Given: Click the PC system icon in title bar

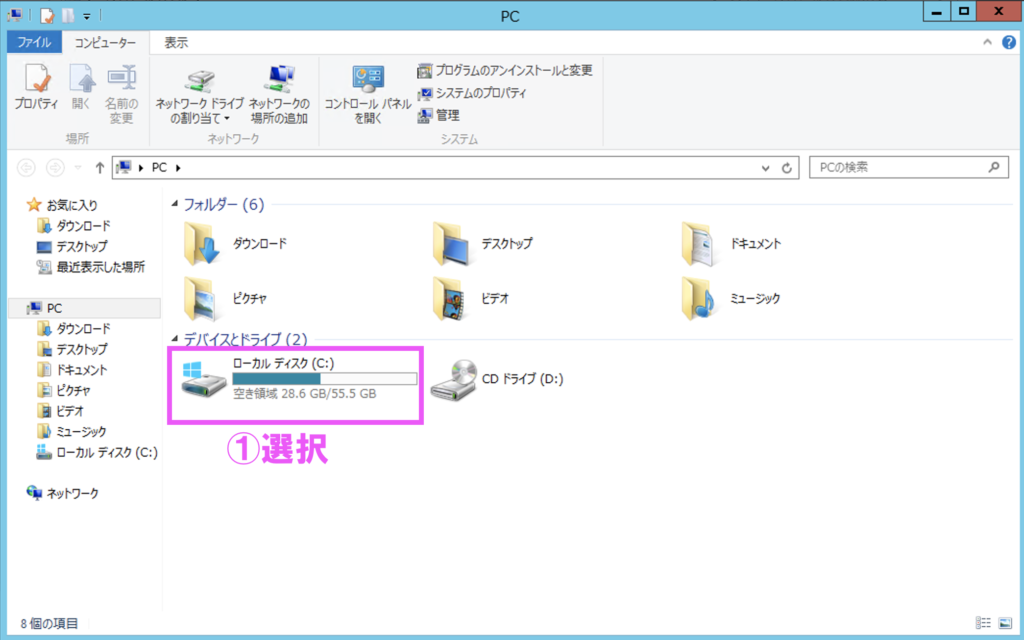Looking at the screenshot, I should click(x=14, y=15).
